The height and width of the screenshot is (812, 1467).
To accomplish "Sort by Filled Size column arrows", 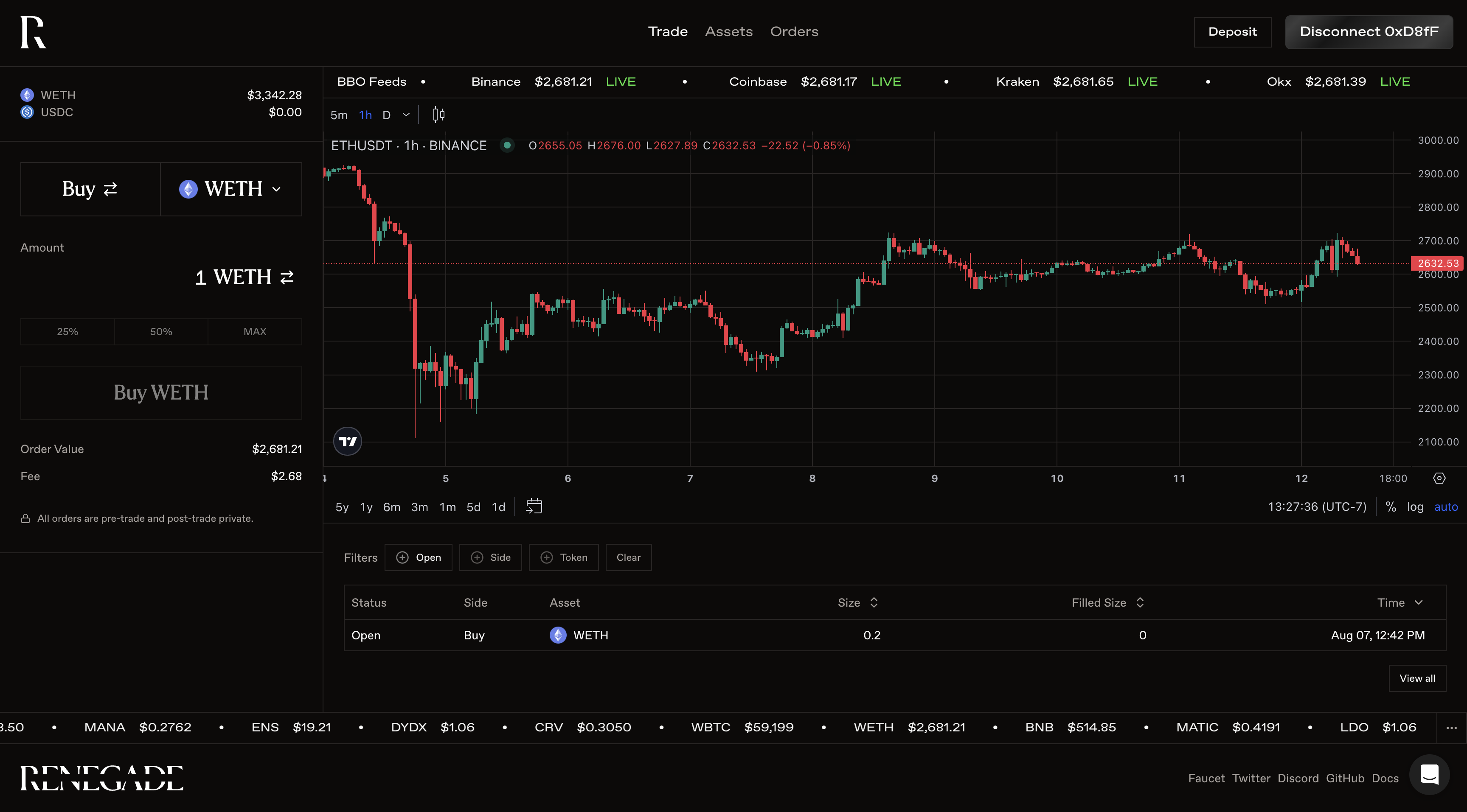I will coord(1140,602).
